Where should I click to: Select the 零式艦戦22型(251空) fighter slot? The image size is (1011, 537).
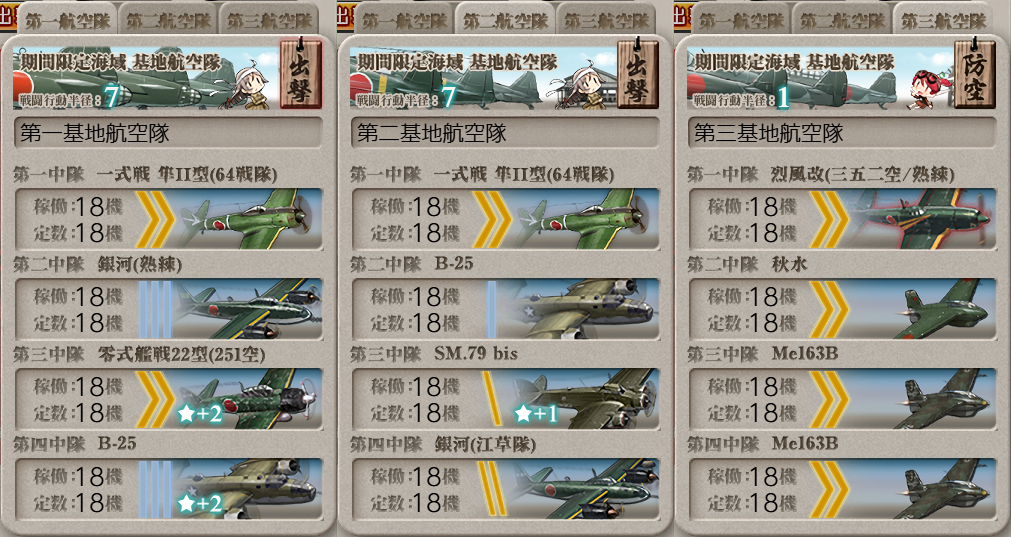(168, 399)
